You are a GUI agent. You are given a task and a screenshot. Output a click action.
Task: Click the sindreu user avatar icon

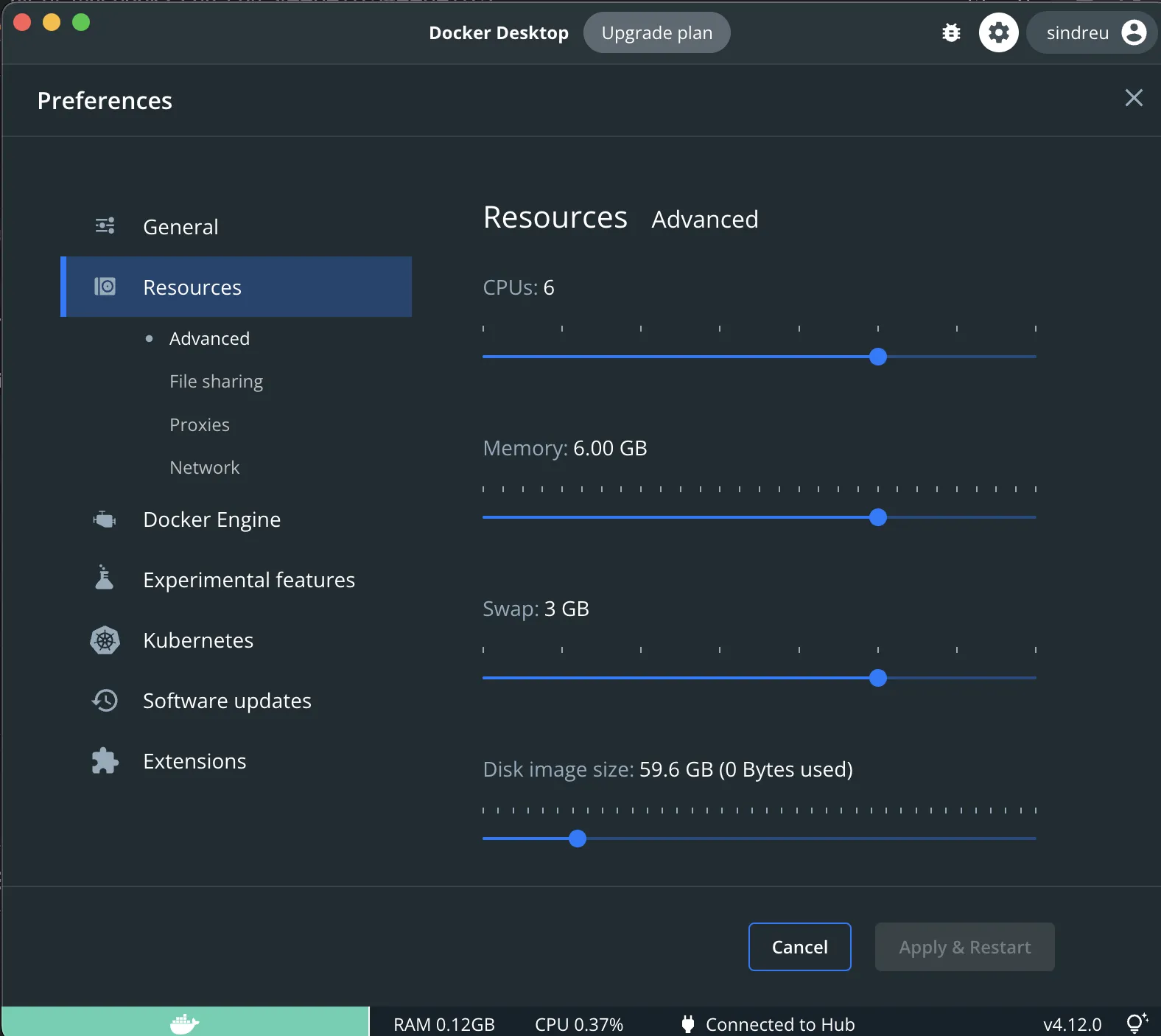pyautogui.click(x=1134, y=32)
